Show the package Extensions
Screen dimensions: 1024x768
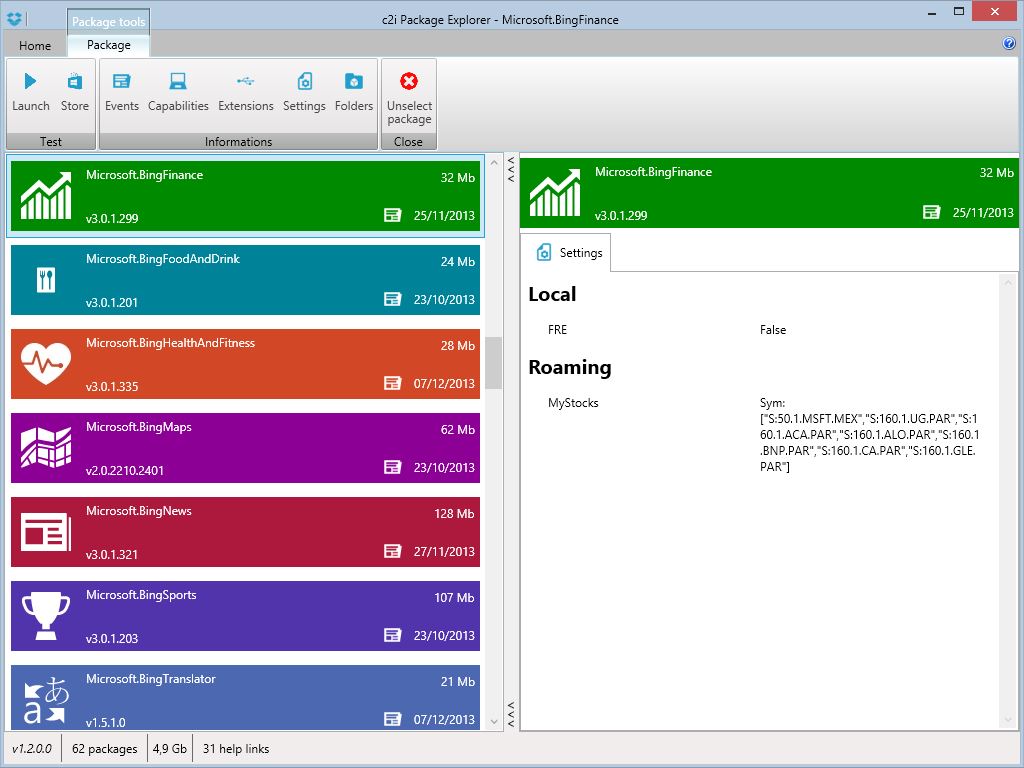pos(246,92)
